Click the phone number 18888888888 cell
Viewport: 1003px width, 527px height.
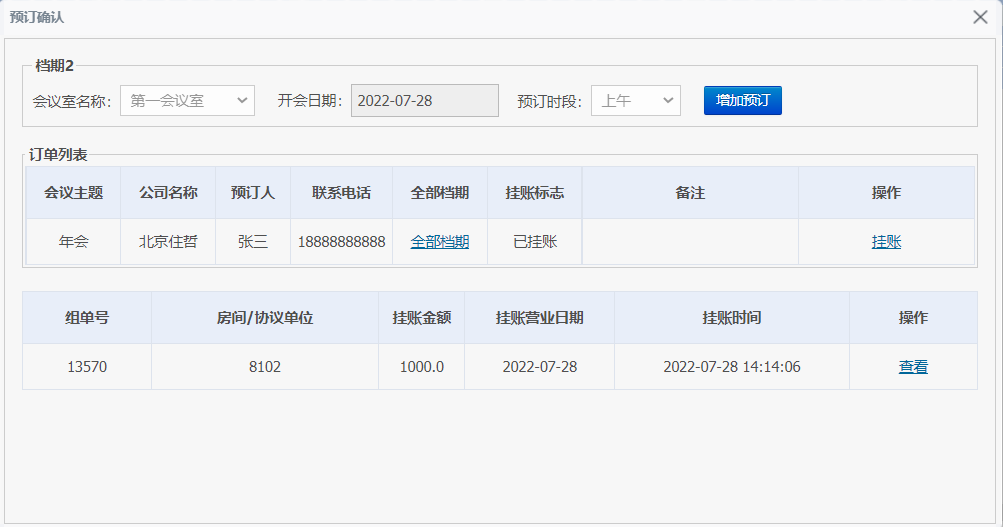point(342,242)
